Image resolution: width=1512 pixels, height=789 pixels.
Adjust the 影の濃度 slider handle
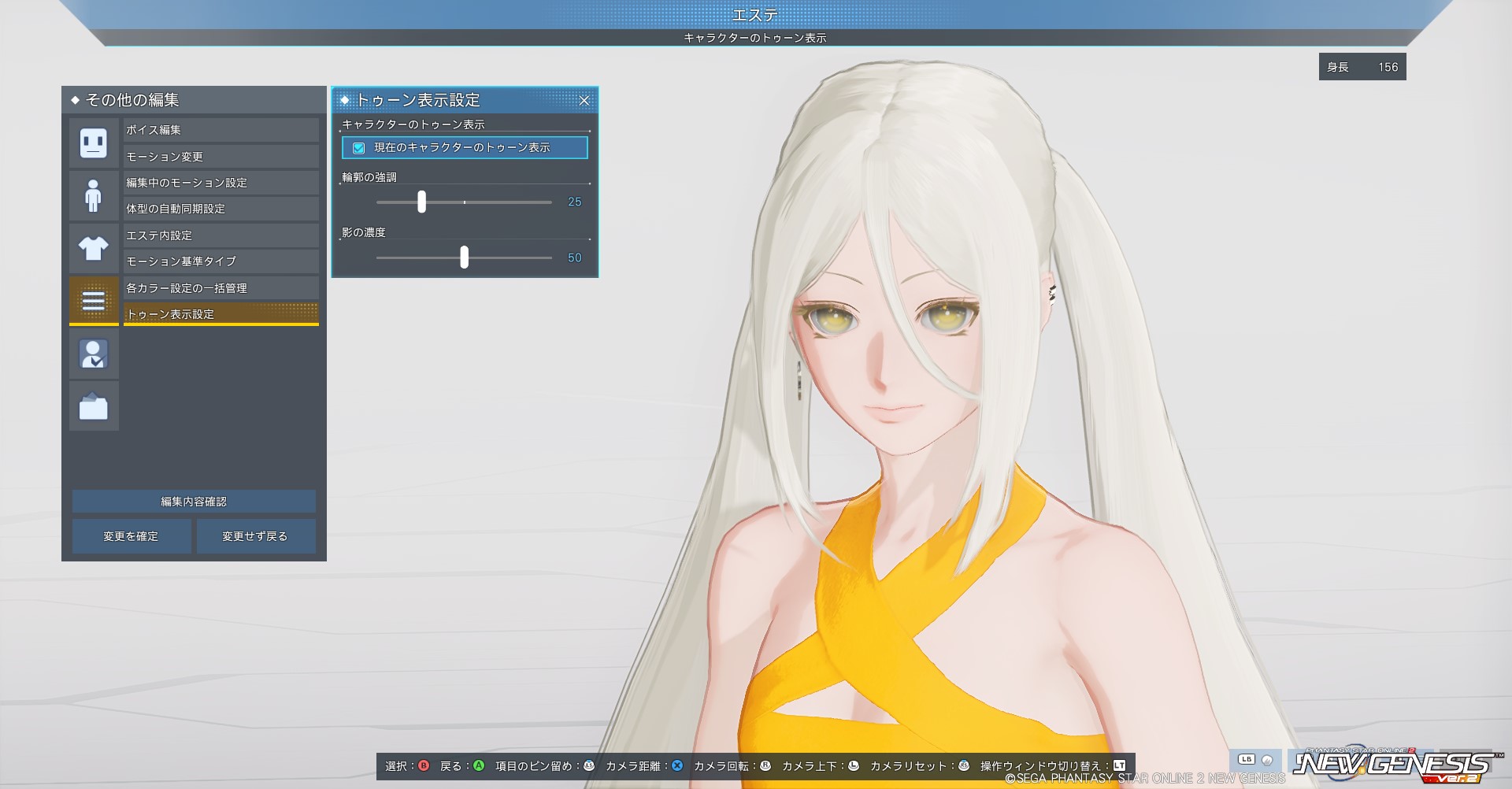(464, 257)
